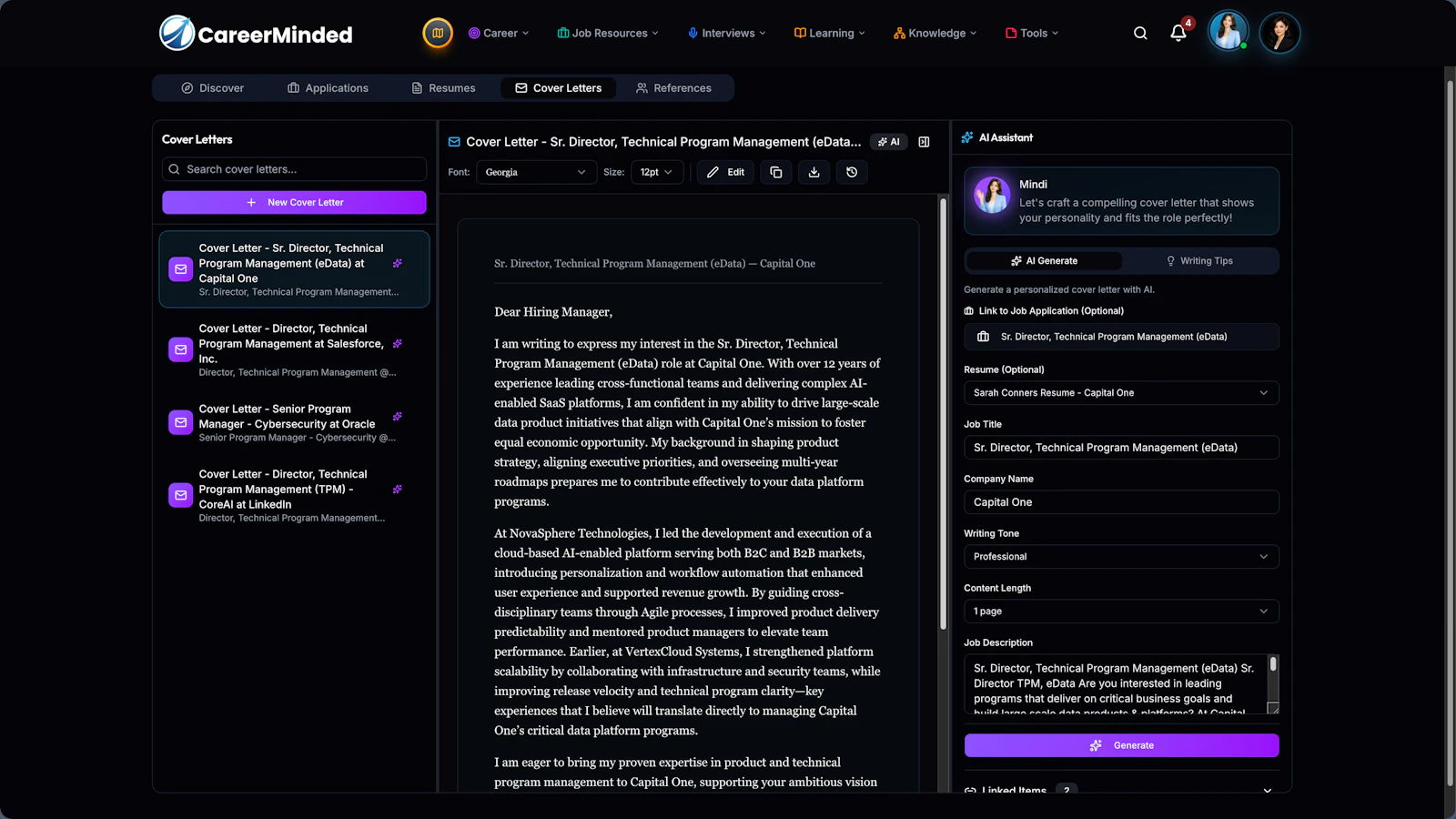Open the Writing Tone dropdown
The width and height of the screenshot is (1456, 819).
point(1121,557)
